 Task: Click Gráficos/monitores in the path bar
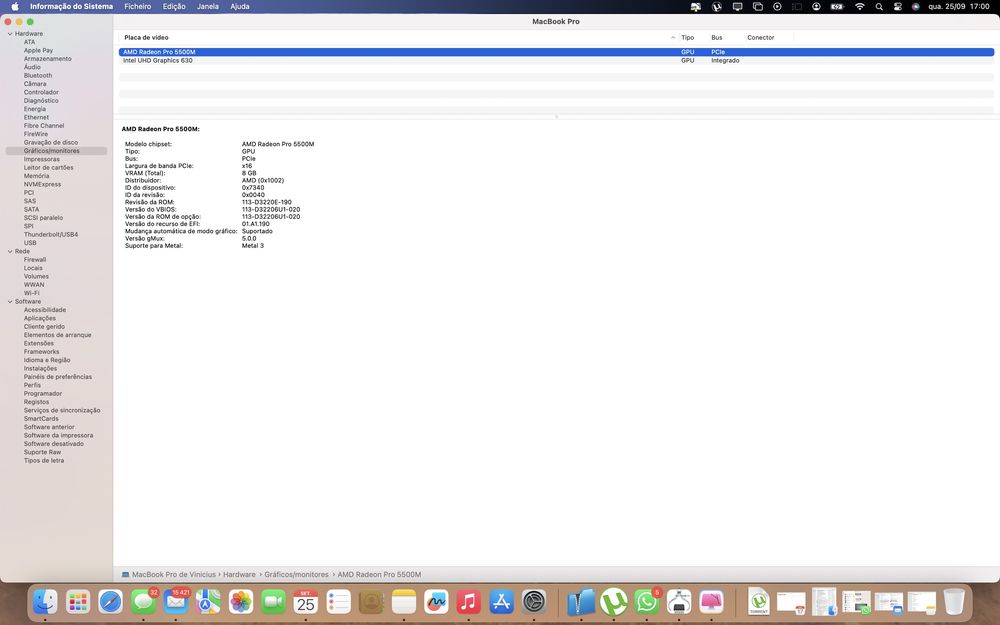click(x=297, y=575)
